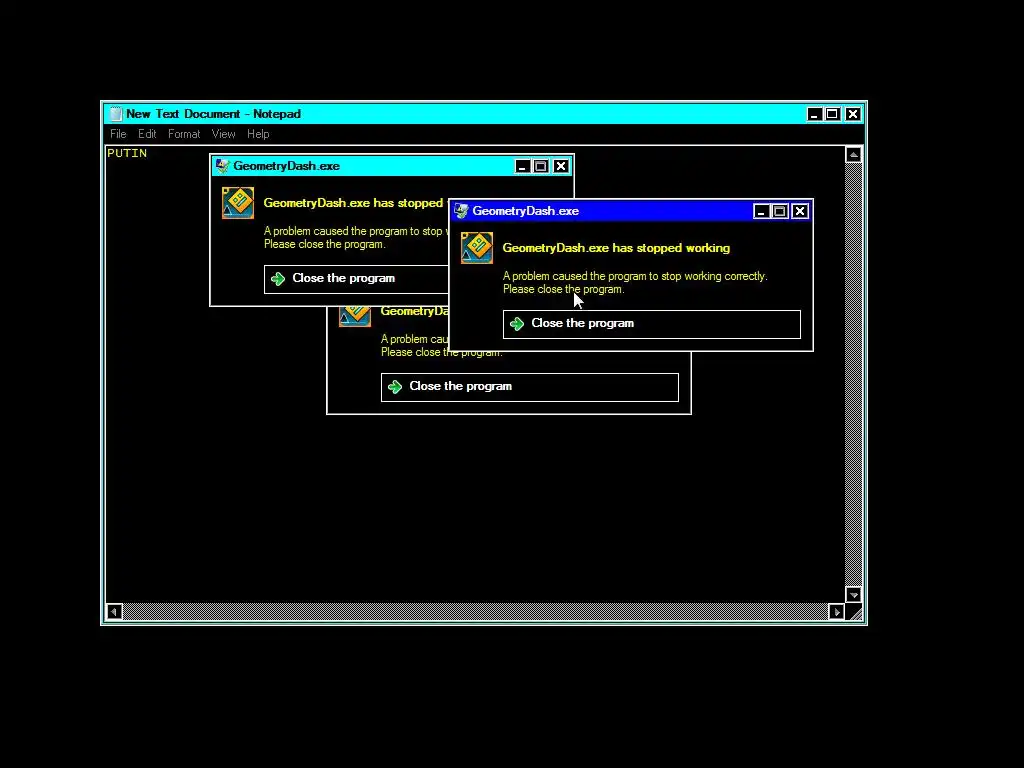Click Close the program in cyan-titled dialog
The width and height of the screenshot is (1024, 768).
click(357, 279)
